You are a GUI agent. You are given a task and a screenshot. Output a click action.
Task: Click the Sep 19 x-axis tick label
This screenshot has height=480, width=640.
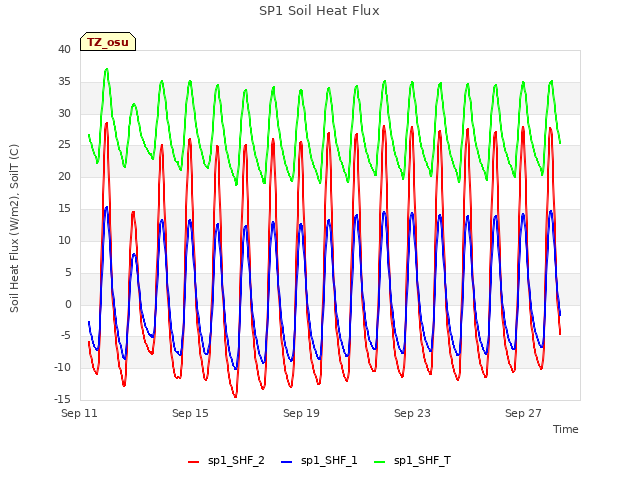[x=301, y=413]
